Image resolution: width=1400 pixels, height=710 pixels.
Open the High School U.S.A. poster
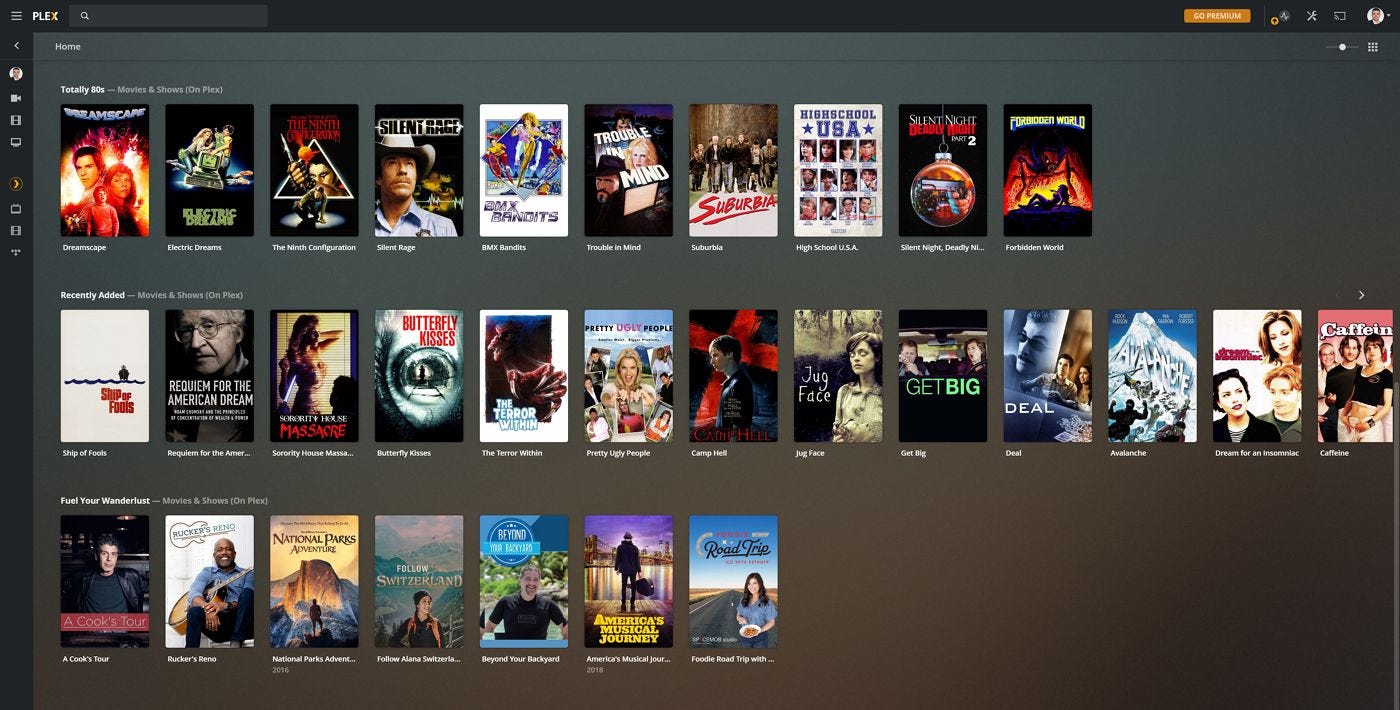pyautogui.click(x=838, y=170)
